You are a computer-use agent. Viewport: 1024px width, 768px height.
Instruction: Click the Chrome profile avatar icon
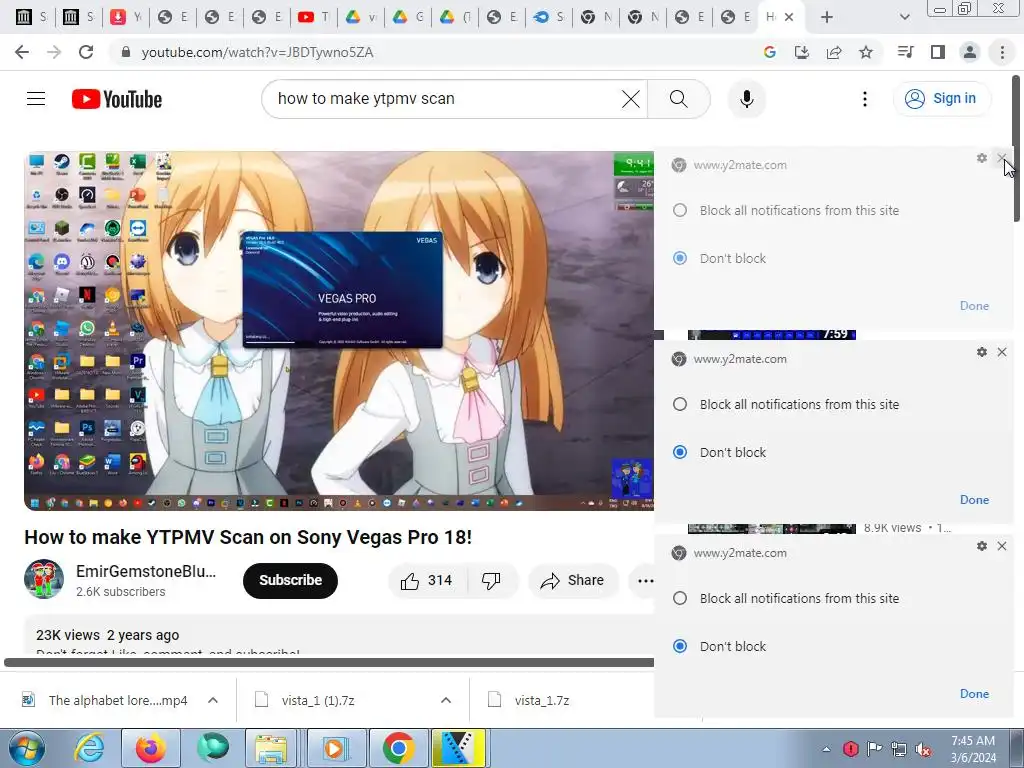tap(970, 52)
